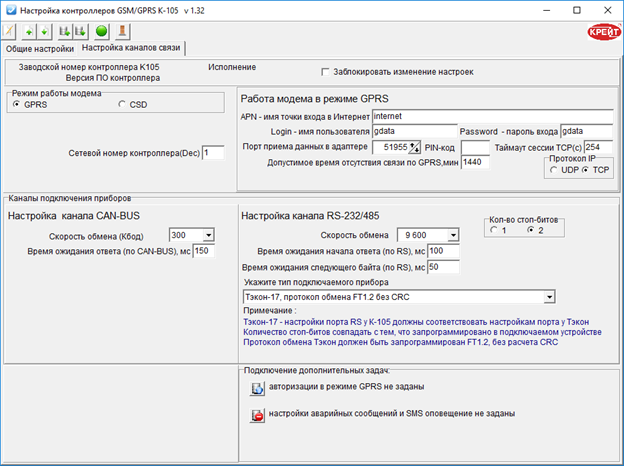Click the controller icon directly left of green circle

80,31
